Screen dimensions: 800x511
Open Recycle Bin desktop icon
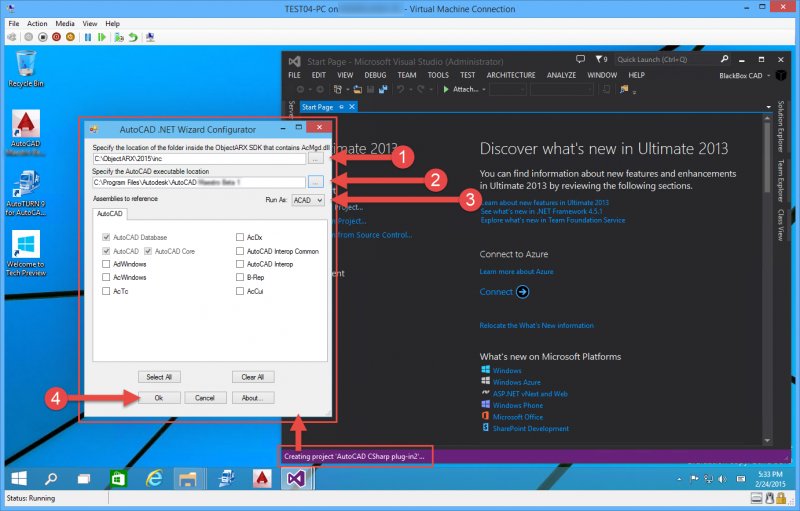[x=26, y=69]
